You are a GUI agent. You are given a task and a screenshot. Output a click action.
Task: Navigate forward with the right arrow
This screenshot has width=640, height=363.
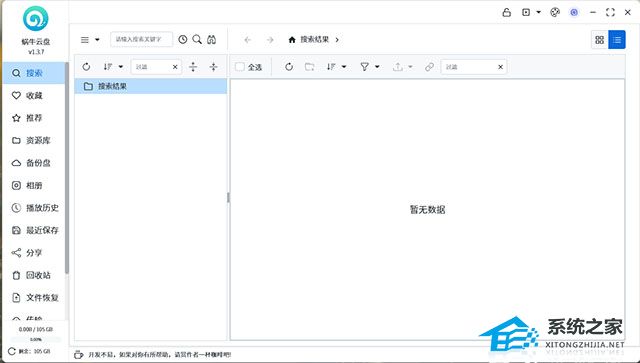(270, 40)
